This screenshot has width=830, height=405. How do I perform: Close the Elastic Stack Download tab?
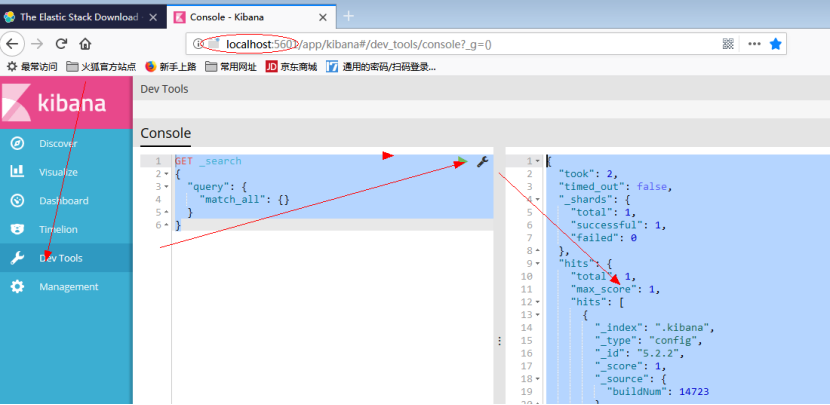coord(153,17)
